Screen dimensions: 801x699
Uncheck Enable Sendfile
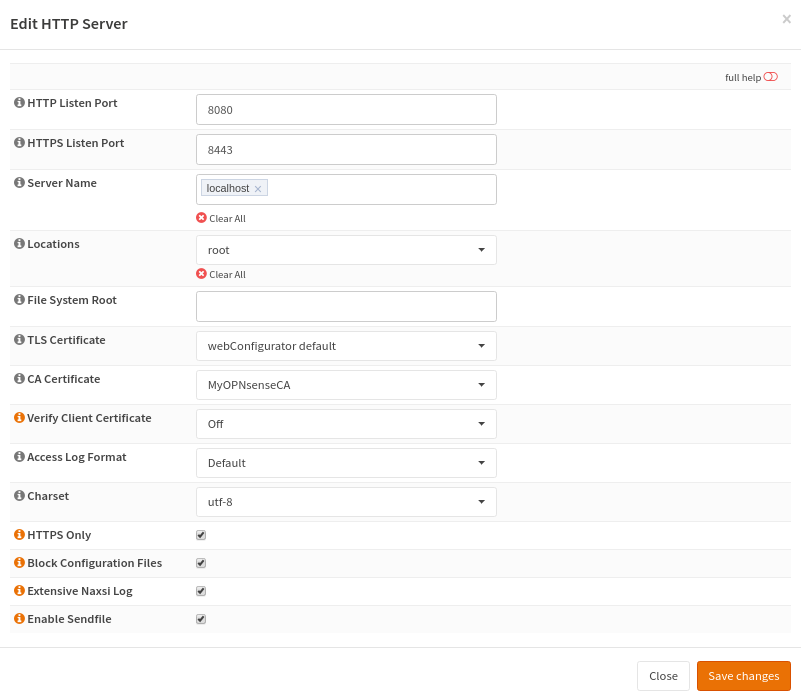click(200, 619)
